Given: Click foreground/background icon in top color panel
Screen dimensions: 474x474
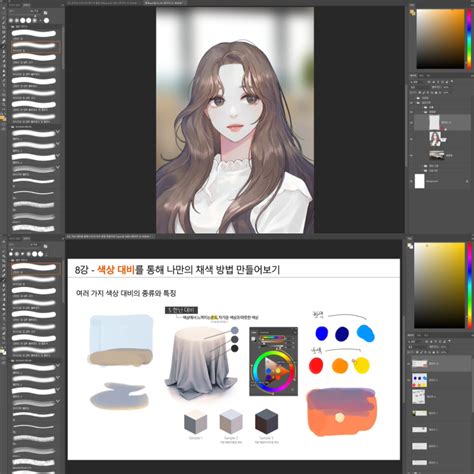Looking at the screenshot, I should 412,13.
